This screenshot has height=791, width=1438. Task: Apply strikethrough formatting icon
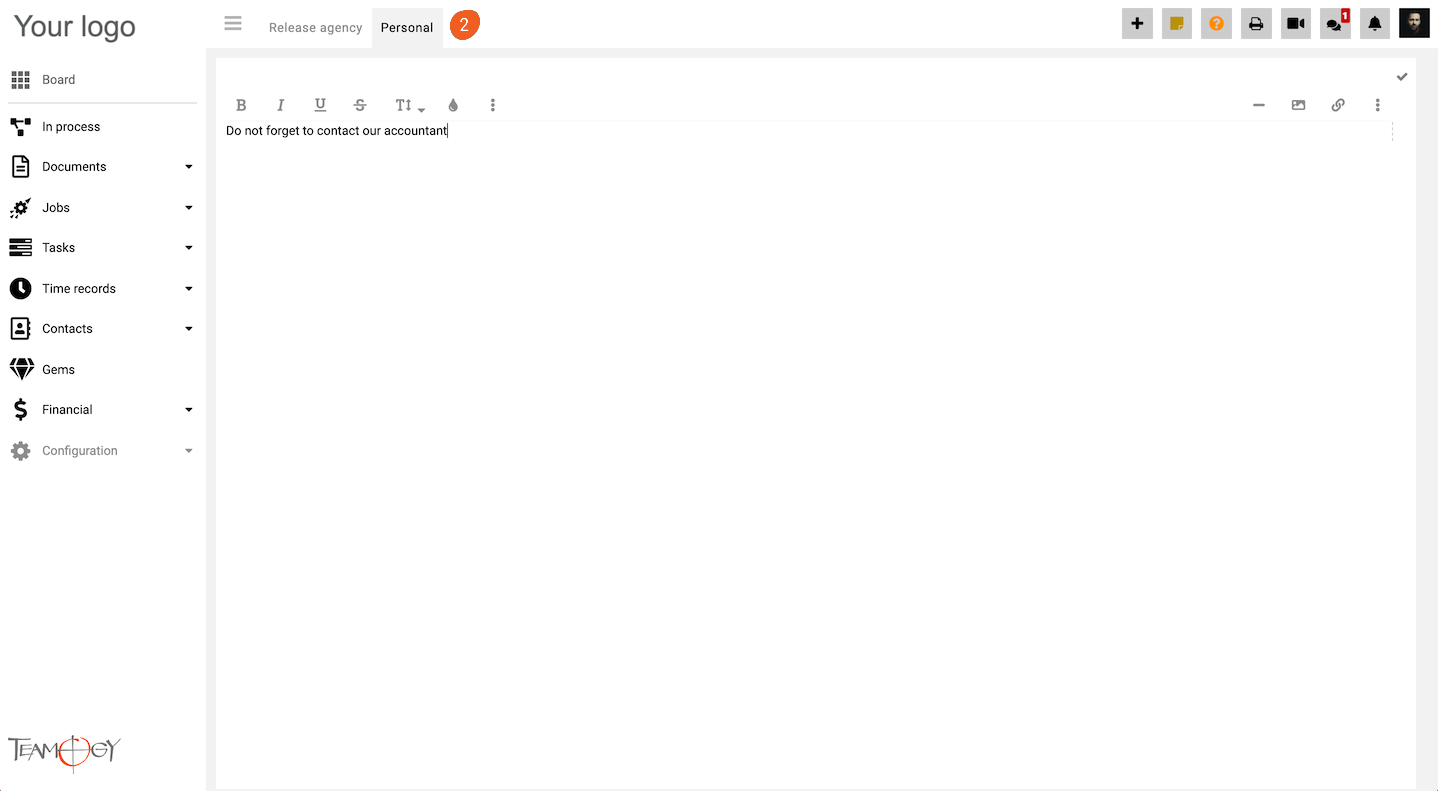click(360, 105)
